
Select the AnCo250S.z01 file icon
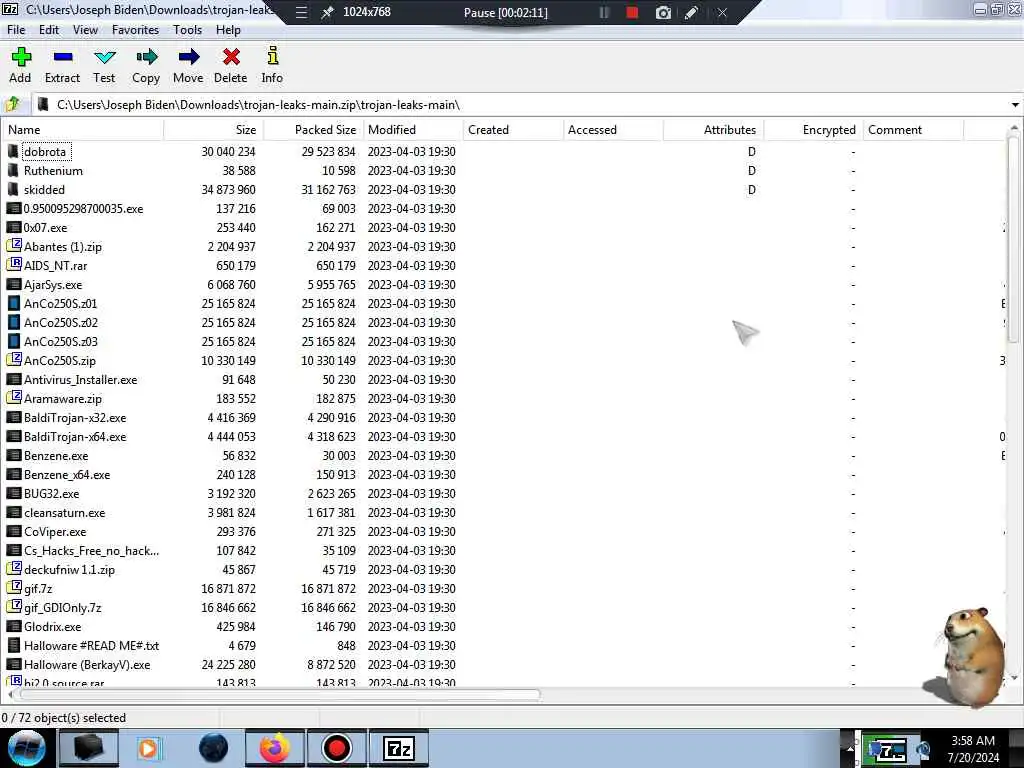tap(14, 304)
